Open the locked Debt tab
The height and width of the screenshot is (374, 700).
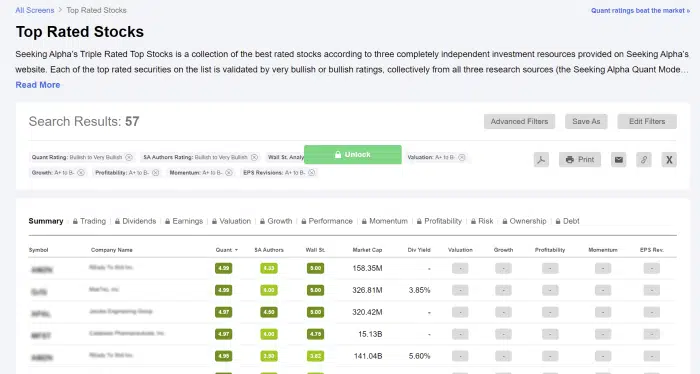click(x=567, y=221)
